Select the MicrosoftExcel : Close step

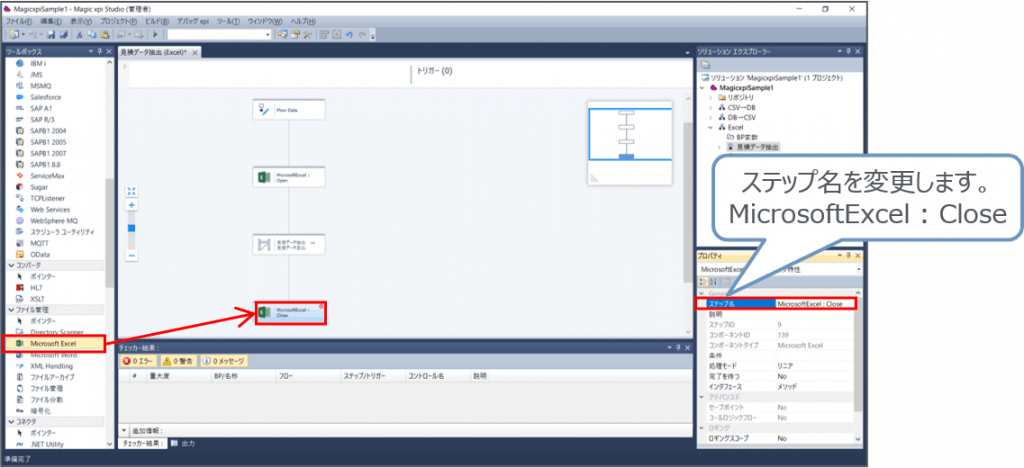point(289,312)
